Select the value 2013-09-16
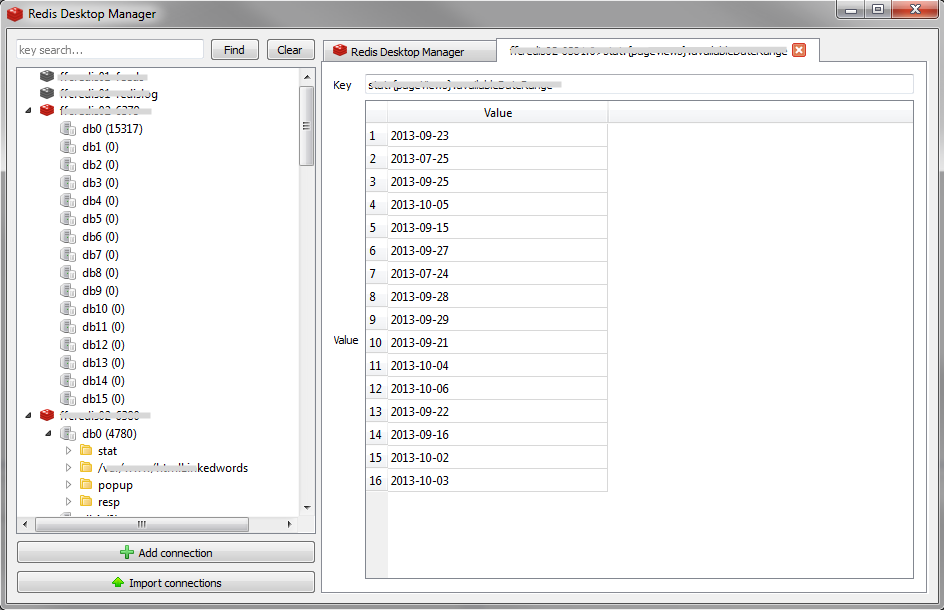Viewport: 944px width, 610px height. pyautogui.click(x=497, y=435)
